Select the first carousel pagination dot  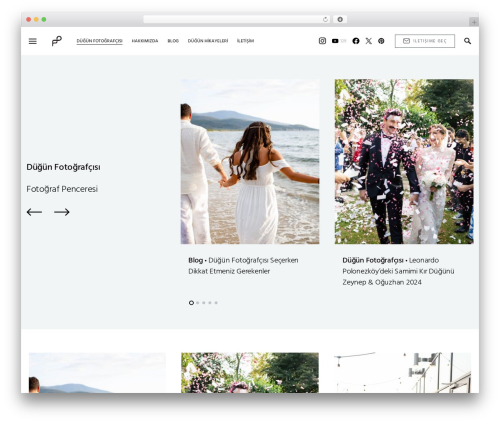[191, 303]
